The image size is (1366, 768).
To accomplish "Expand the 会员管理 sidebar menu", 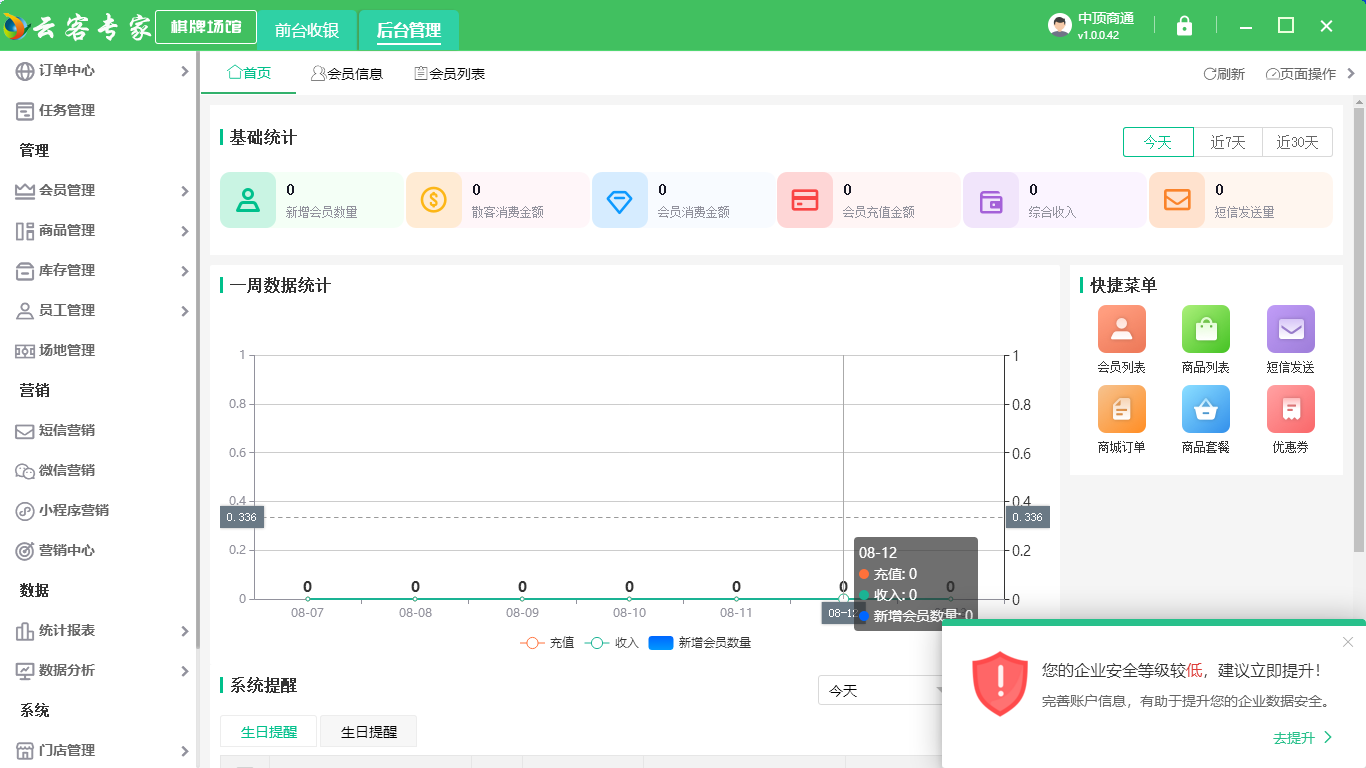I will pos(100,190).
